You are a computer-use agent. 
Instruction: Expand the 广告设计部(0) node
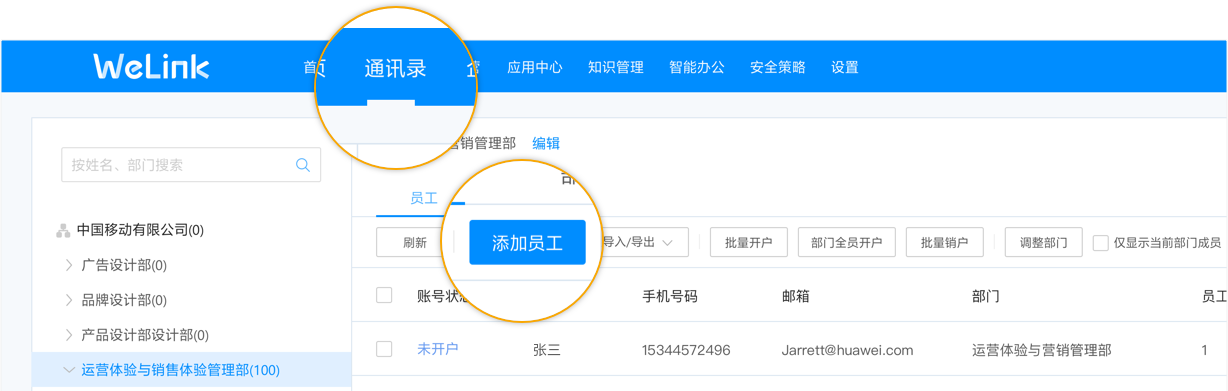[x=69, y=265]
